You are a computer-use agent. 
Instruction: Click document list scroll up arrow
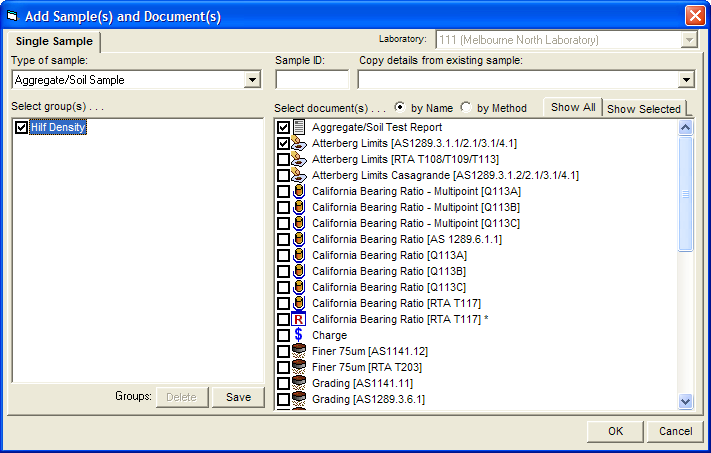686,127
